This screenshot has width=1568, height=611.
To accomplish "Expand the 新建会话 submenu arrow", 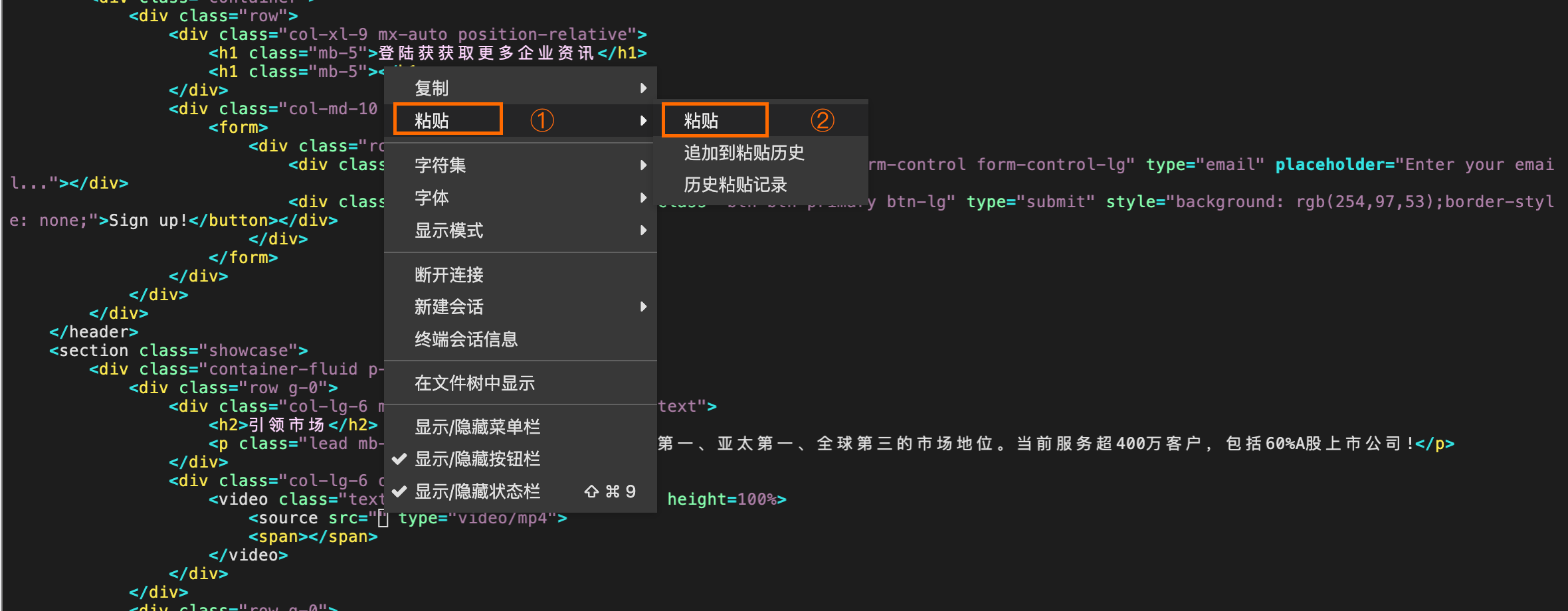I will click(642, 307).
